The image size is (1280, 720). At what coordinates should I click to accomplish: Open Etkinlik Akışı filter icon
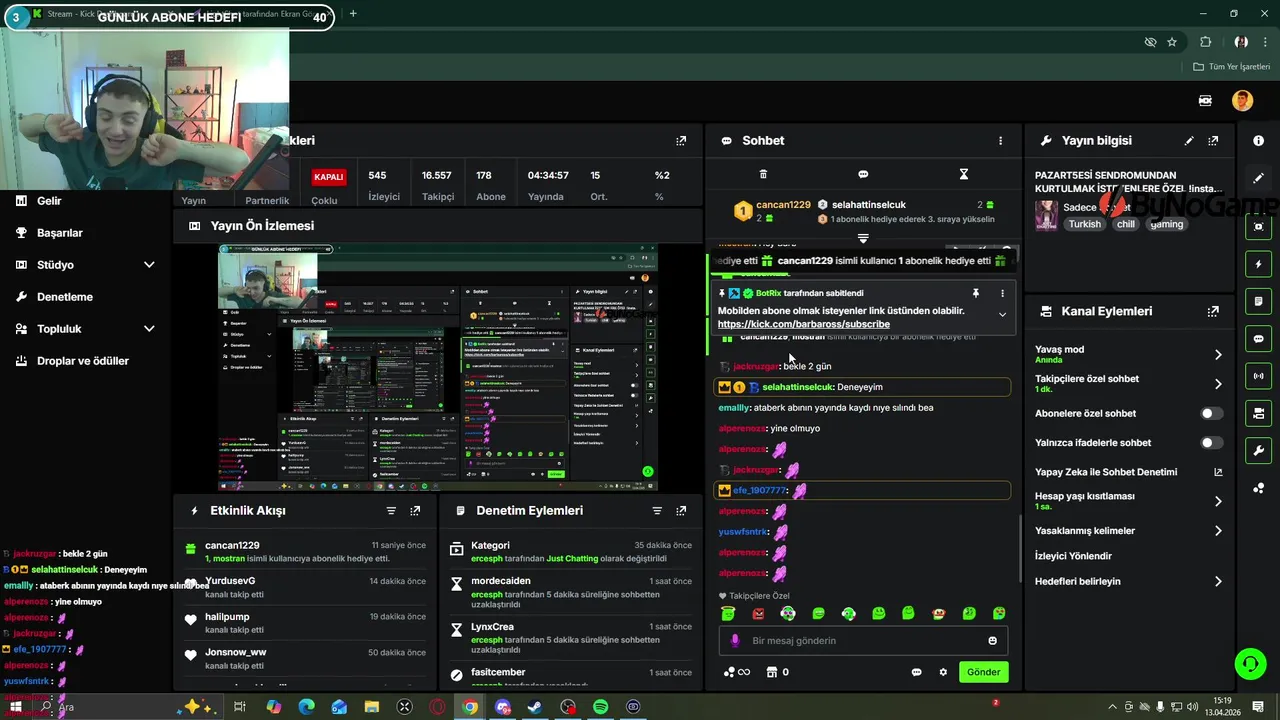tap(391, 510)
